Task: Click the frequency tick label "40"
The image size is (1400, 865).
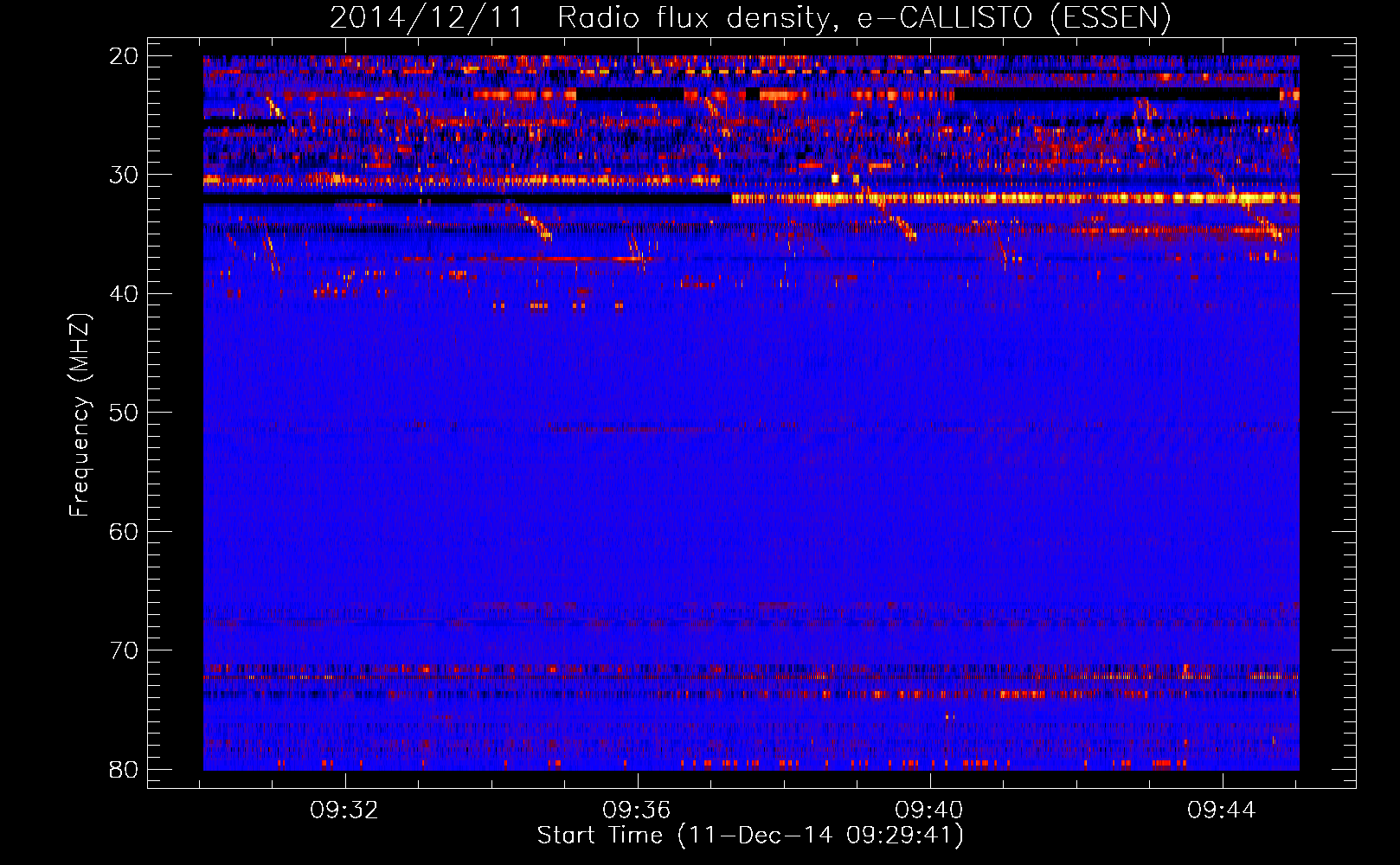Action: point(124,294)
